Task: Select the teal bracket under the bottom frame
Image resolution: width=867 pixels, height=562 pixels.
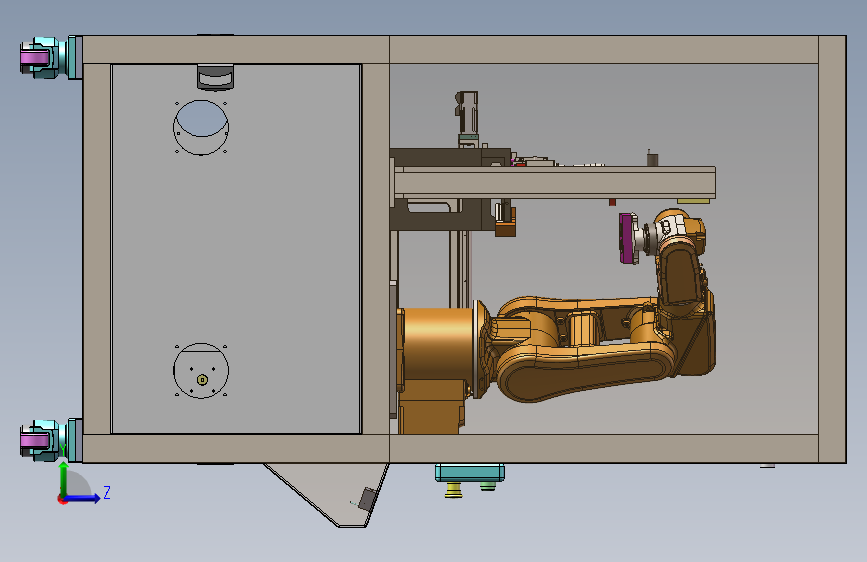Action: pos(469,473)
